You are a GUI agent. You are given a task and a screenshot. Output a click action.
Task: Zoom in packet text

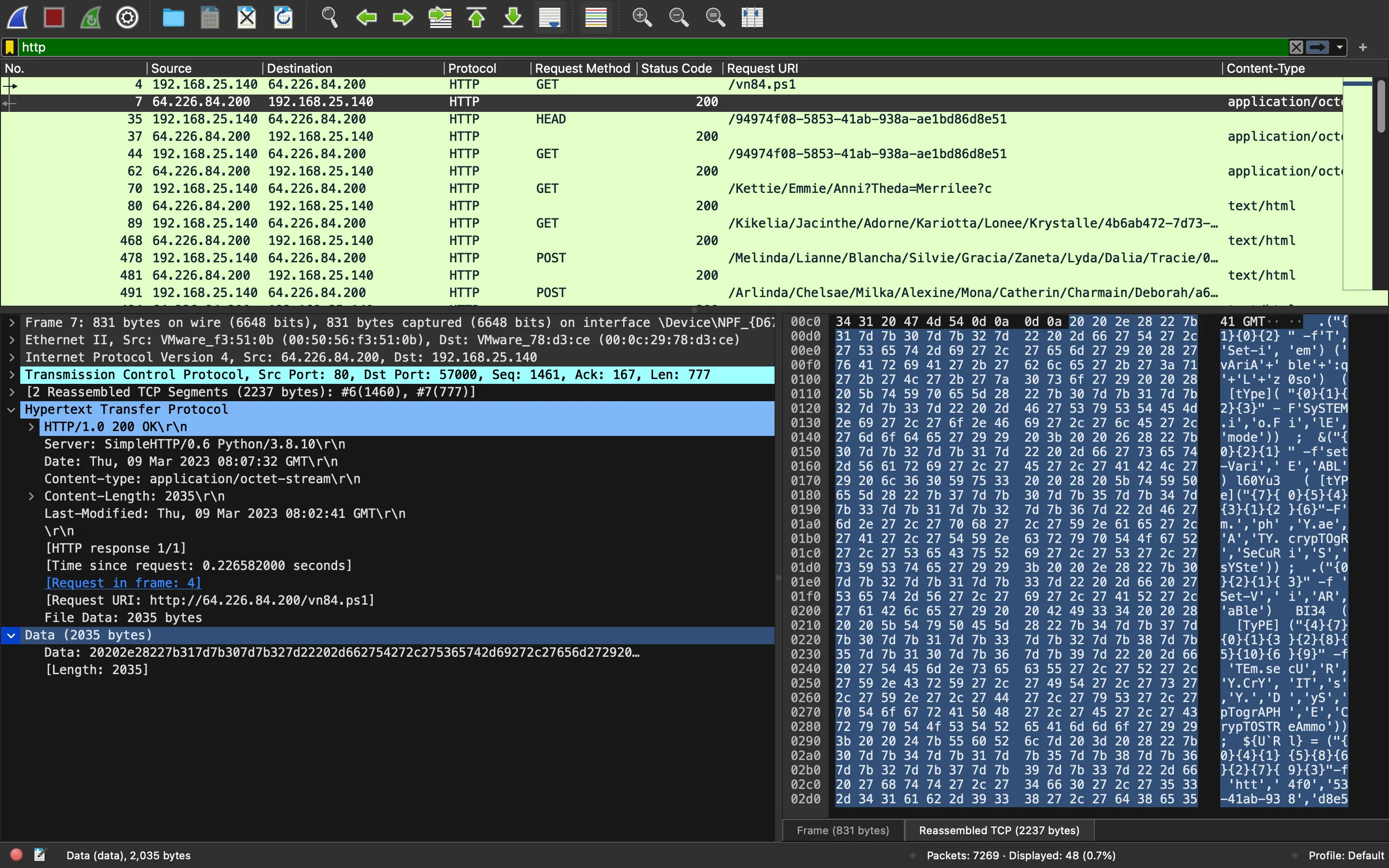click(642, 17)
